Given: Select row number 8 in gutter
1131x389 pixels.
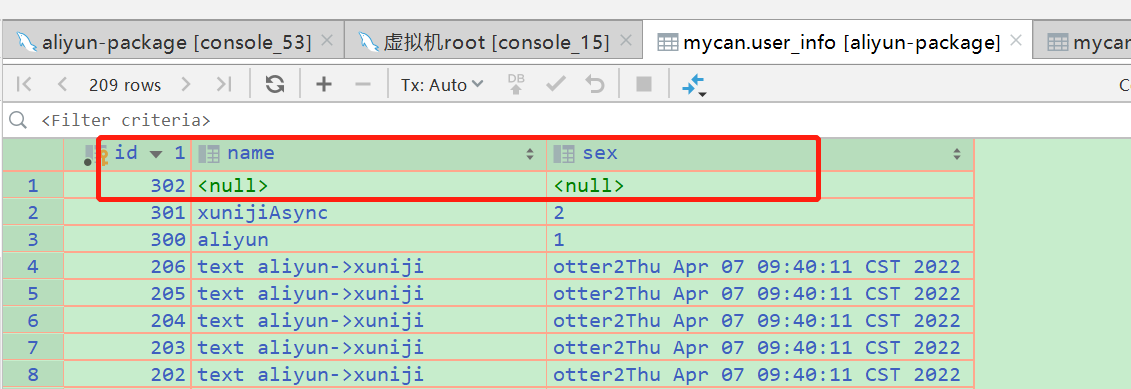Looking at the screenshot, I should 32,375.
